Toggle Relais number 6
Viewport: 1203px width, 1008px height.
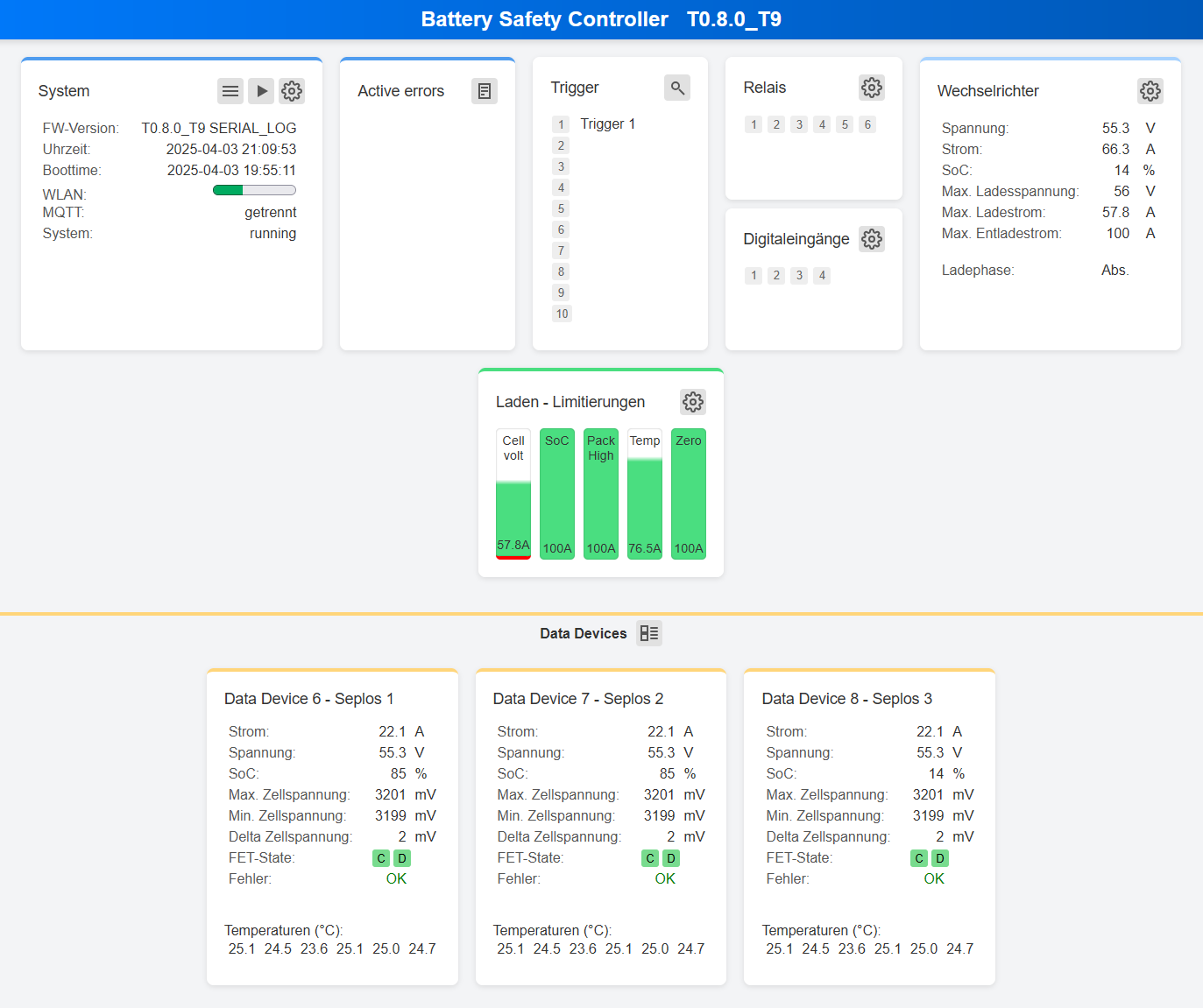[x=867, y=124]
